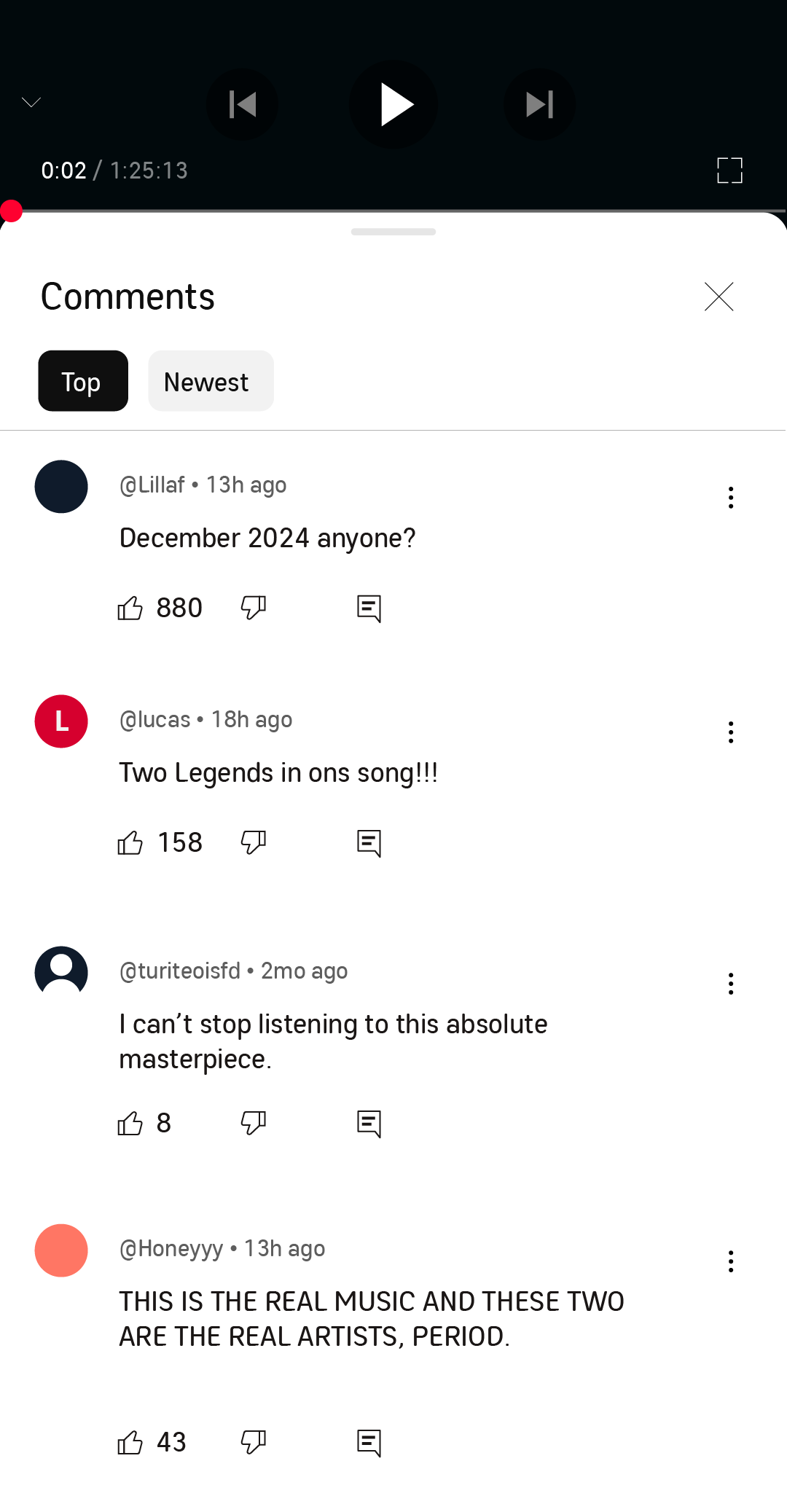
Task: Like the @Honeyyy REAL MUSIC comment
Action: tap(130, 1442)
